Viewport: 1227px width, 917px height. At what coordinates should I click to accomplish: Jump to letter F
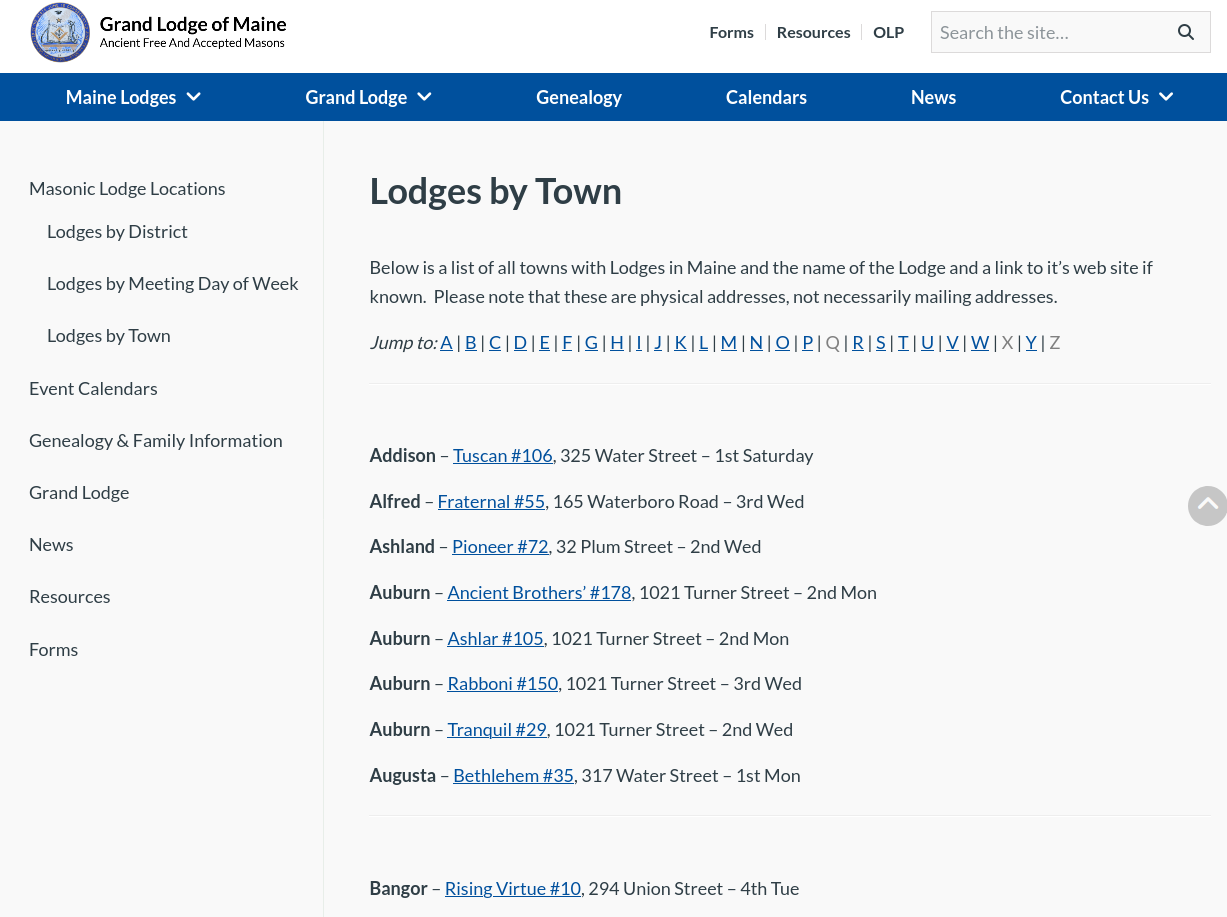[567, 342]
